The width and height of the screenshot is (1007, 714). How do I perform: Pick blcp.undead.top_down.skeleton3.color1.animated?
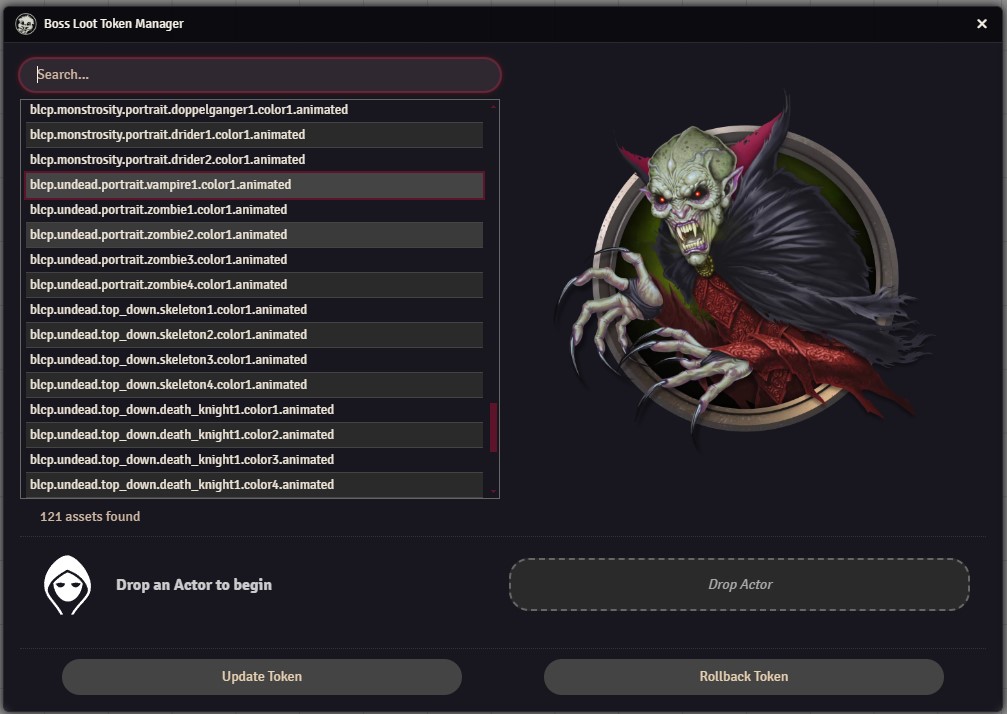(x=254, y=360)
